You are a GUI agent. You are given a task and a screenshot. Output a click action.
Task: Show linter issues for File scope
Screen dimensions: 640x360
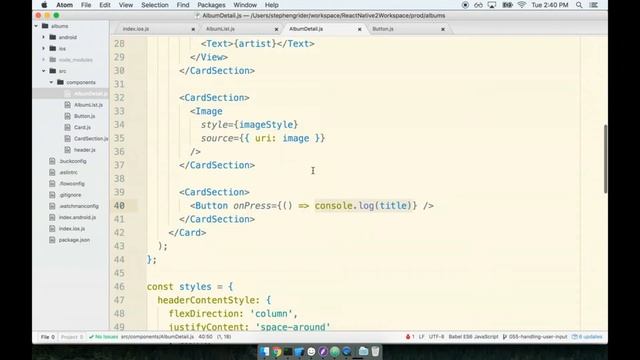click(x=47, y=337)
